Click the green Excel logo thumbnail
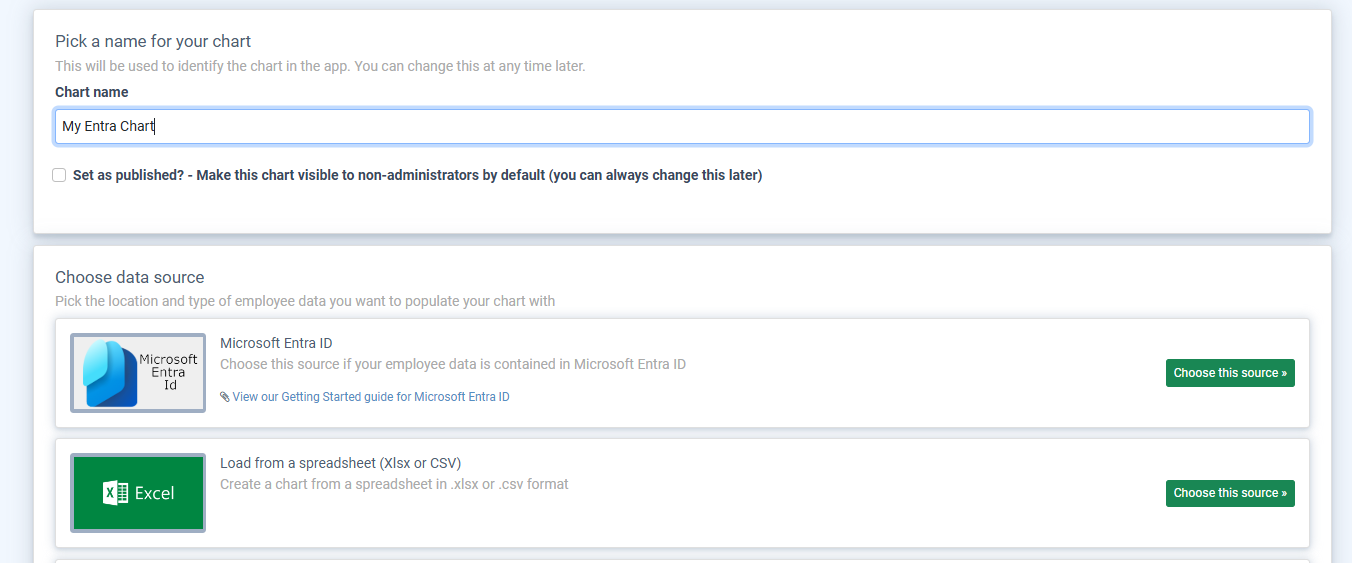The height and width of the screenshot is (563, 1352). (138, 493)
